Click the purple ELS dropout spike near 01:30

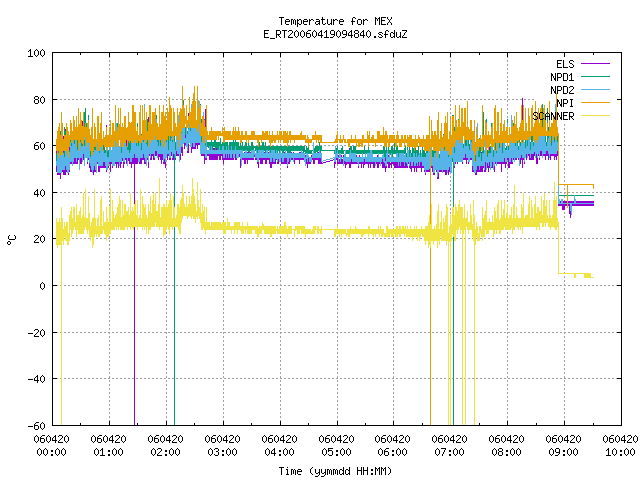point(134,294)
